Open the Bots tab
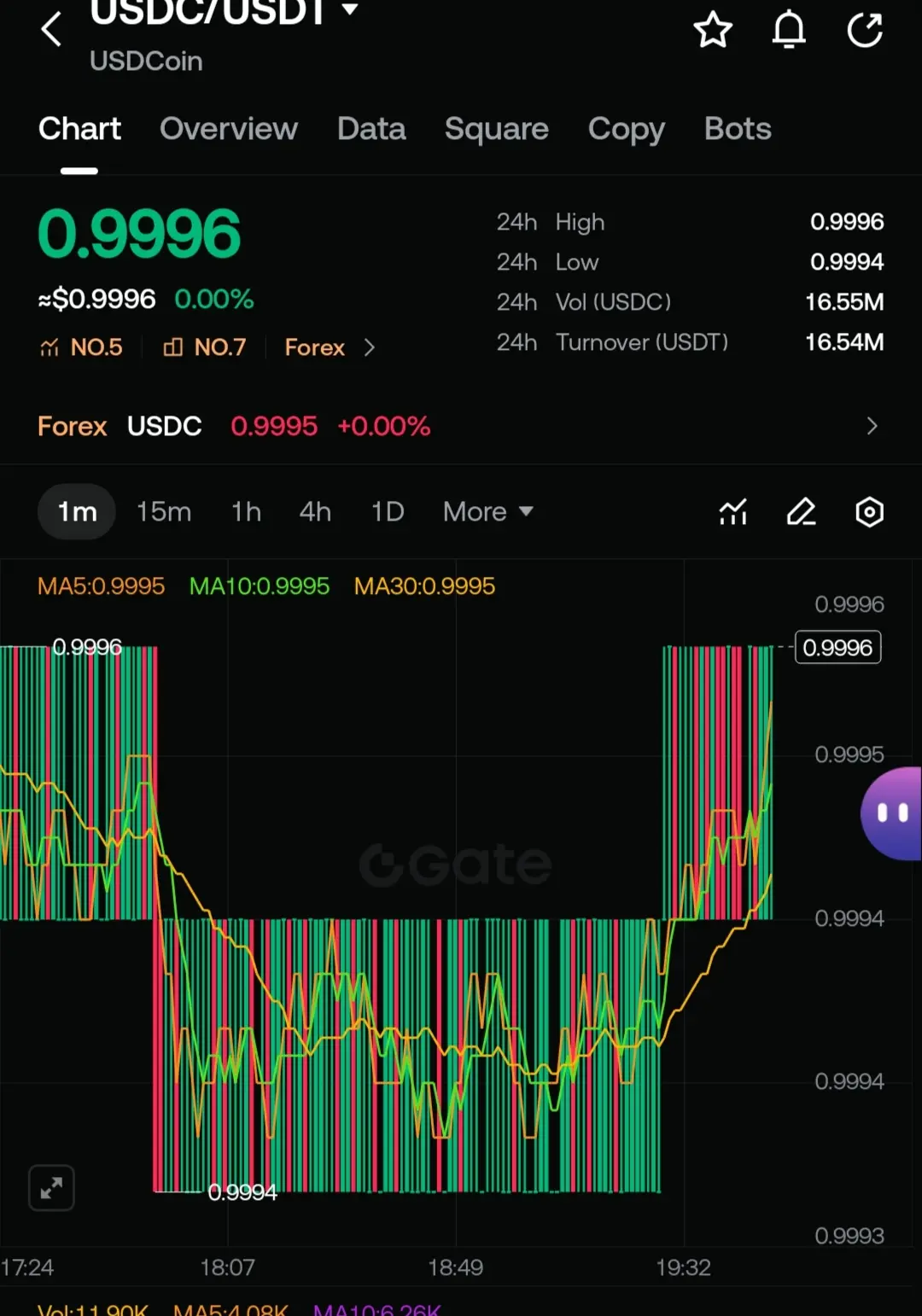The image size is (922, 1316). 738,129
